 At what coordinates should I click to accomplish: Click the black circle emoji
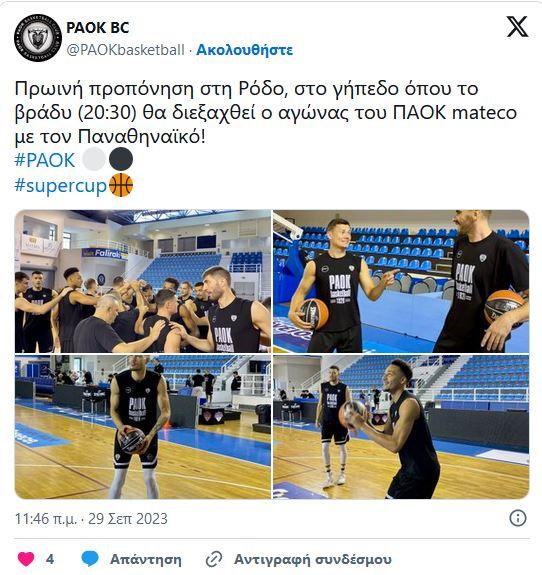[121, 159]
